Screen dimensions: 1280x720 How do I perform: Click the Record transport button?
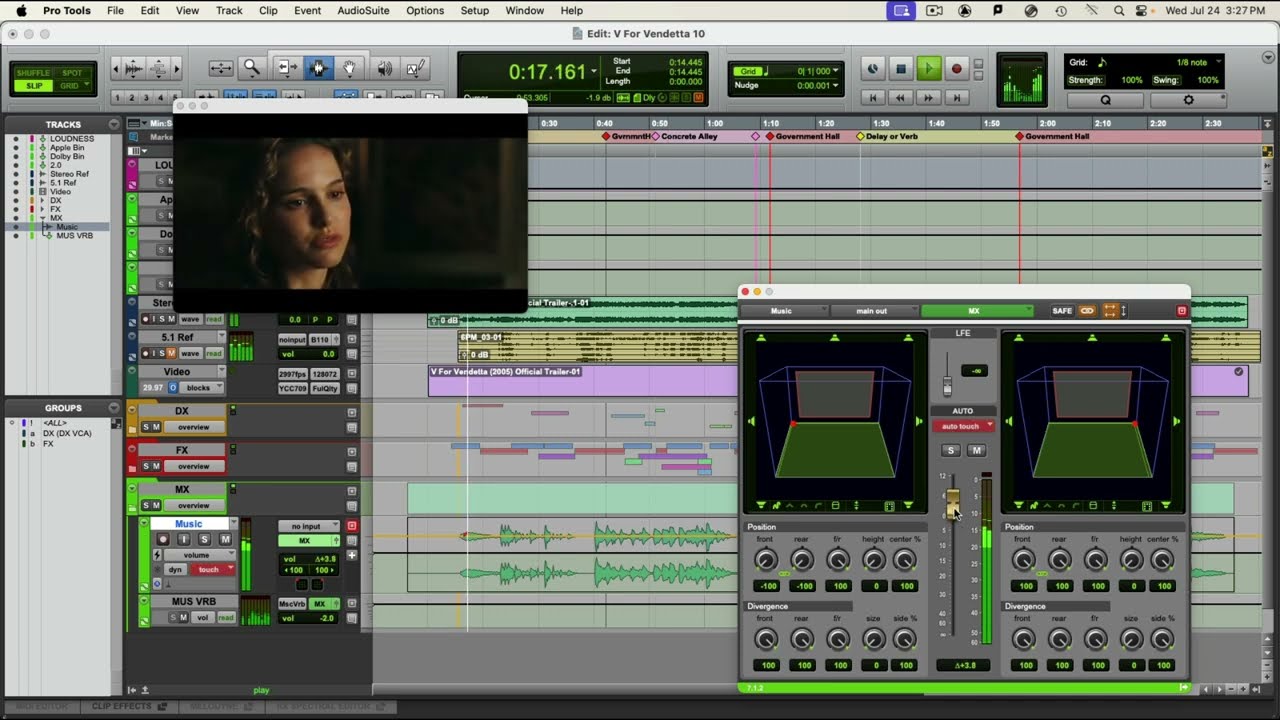[956, 69]
